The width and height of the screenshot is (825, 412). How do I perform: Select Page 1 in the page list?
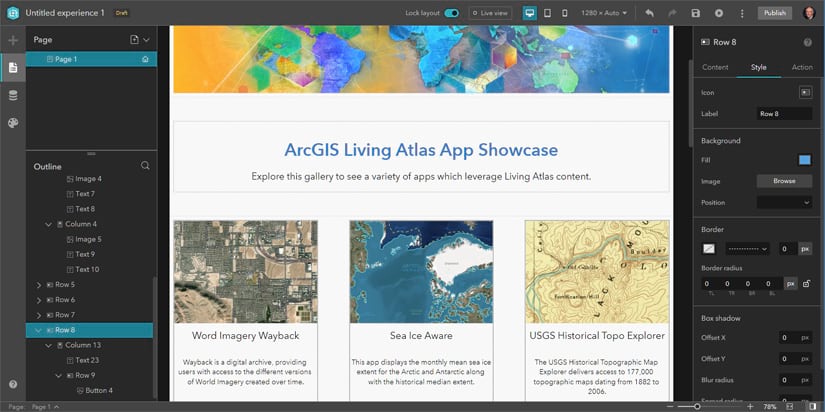pos(92,59)
